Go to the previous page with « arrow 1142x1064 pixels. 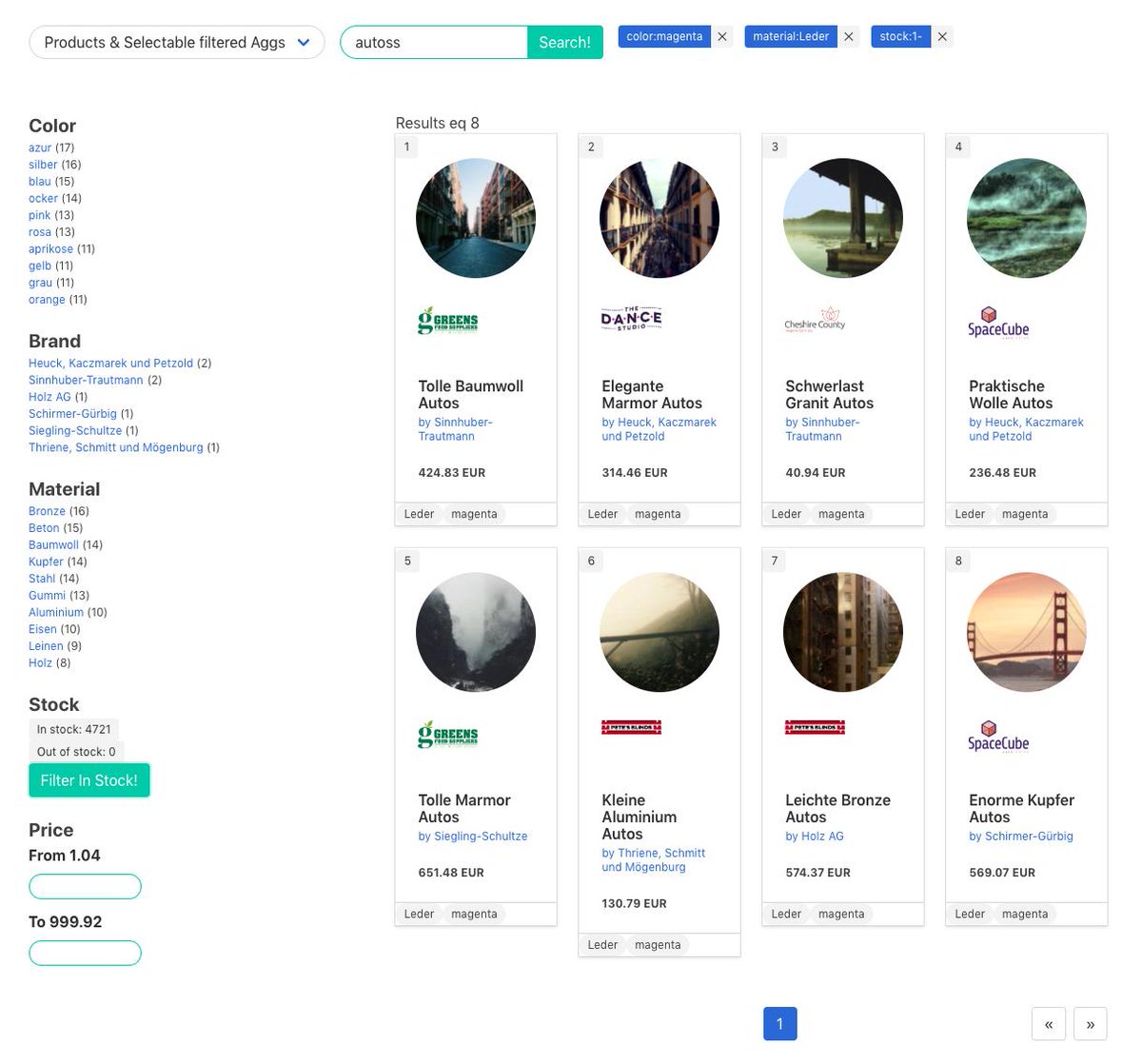pos(1048,1024)
